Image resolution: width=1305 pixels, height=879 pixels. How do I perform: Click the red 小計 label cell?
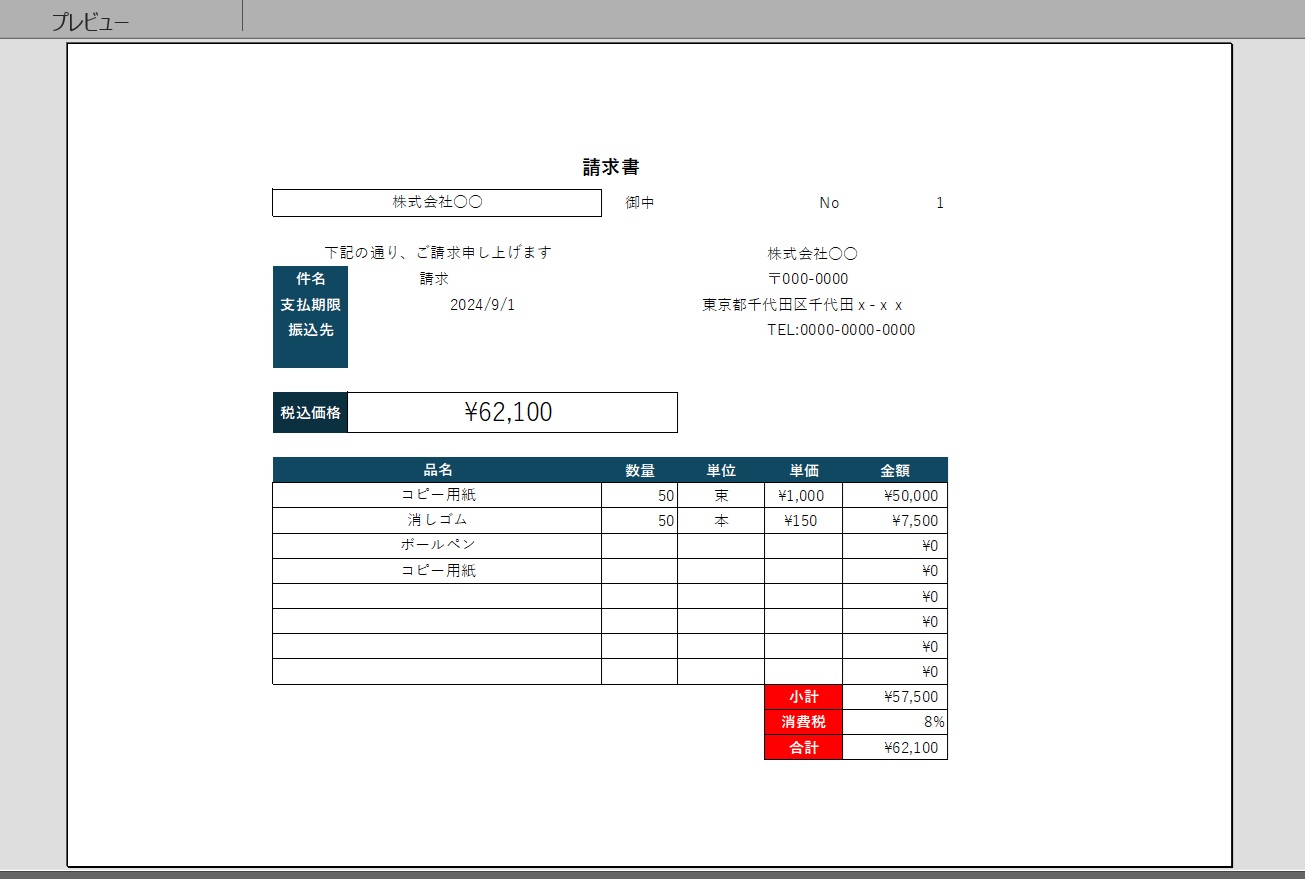tap(804, 697)
